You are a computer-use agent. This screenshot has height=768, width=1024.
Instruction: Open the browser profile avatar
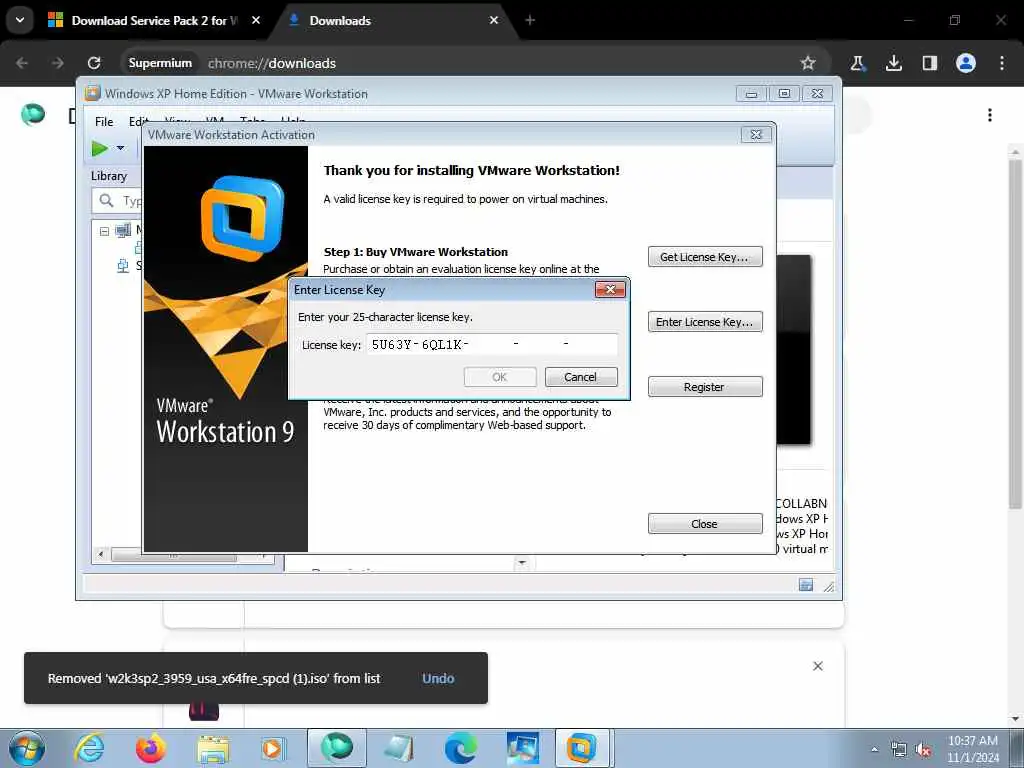966,63
